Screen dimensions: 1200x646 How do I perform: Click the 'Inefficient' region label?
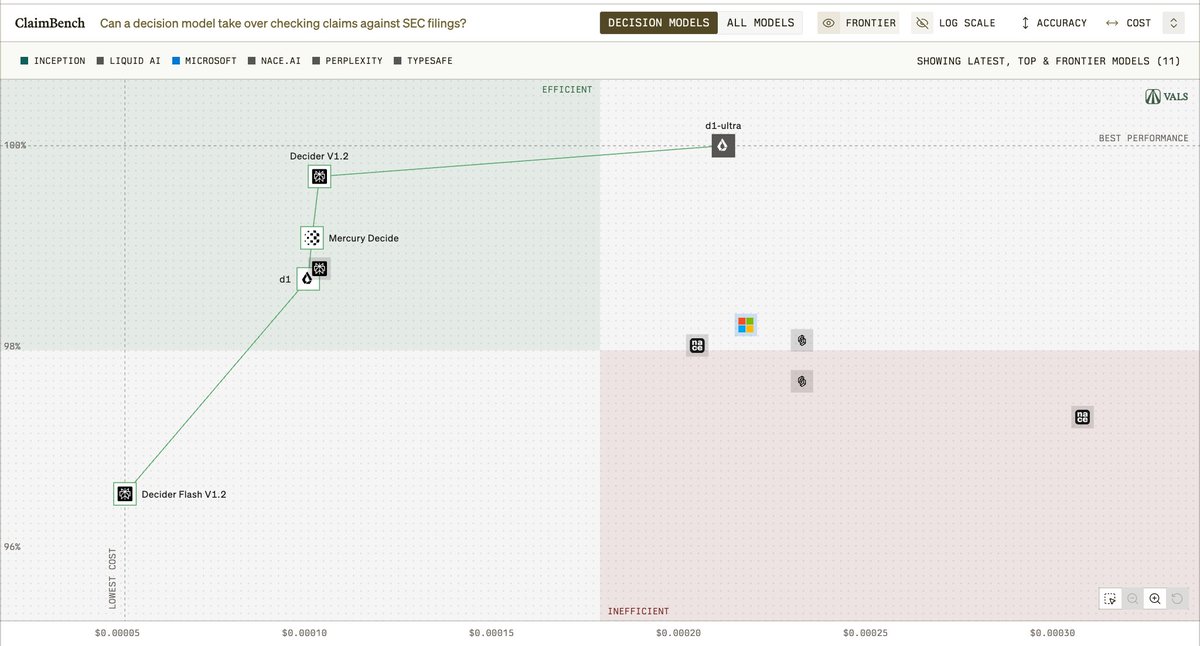639,611
